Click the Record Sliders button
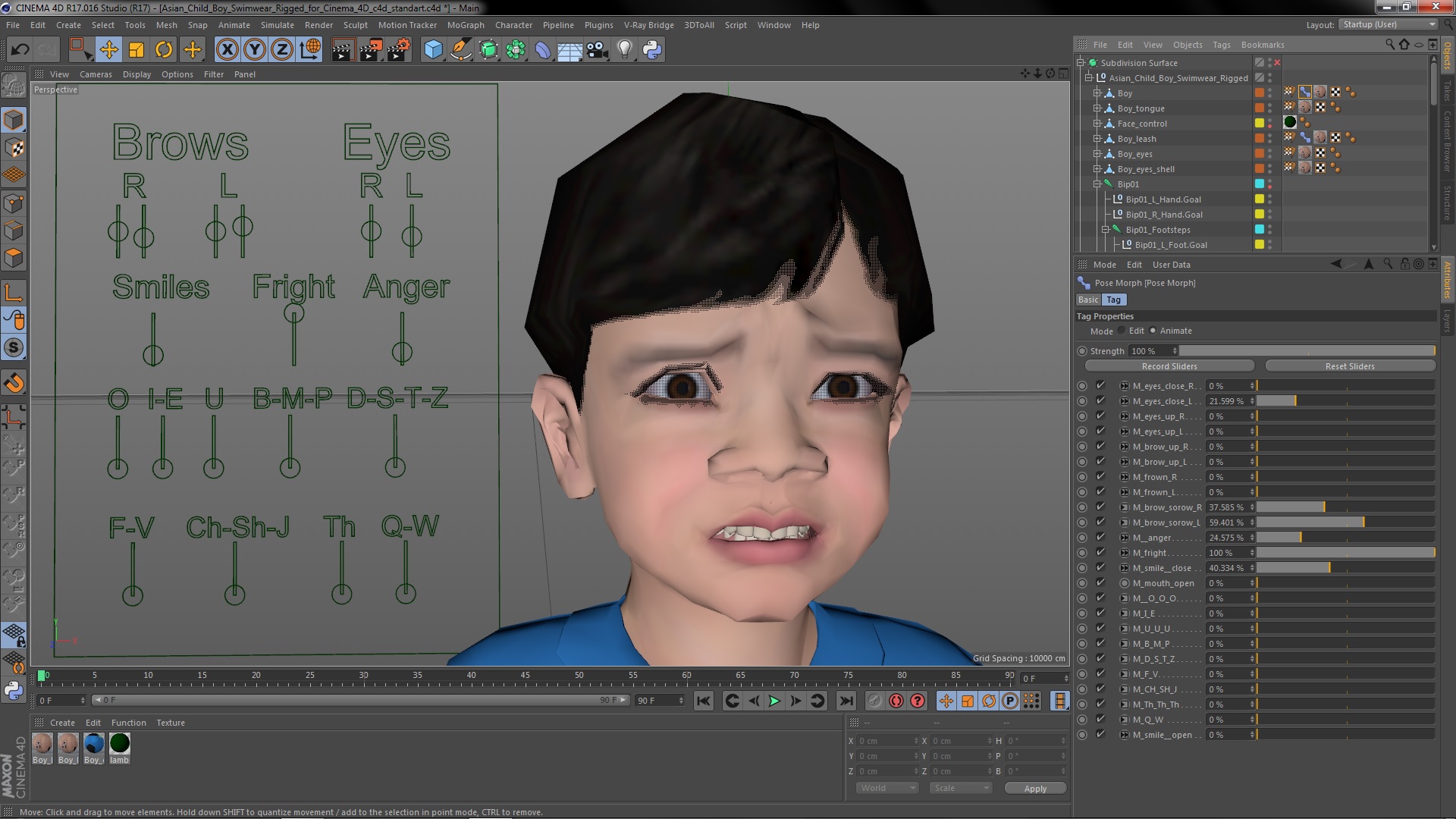 point(1169,366)
